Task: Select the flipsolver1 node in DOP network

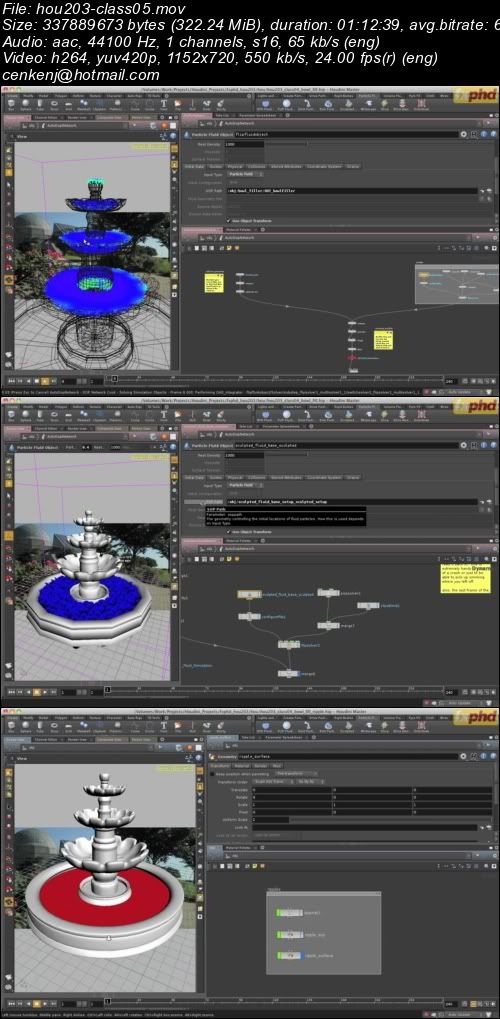Action: 289,644
